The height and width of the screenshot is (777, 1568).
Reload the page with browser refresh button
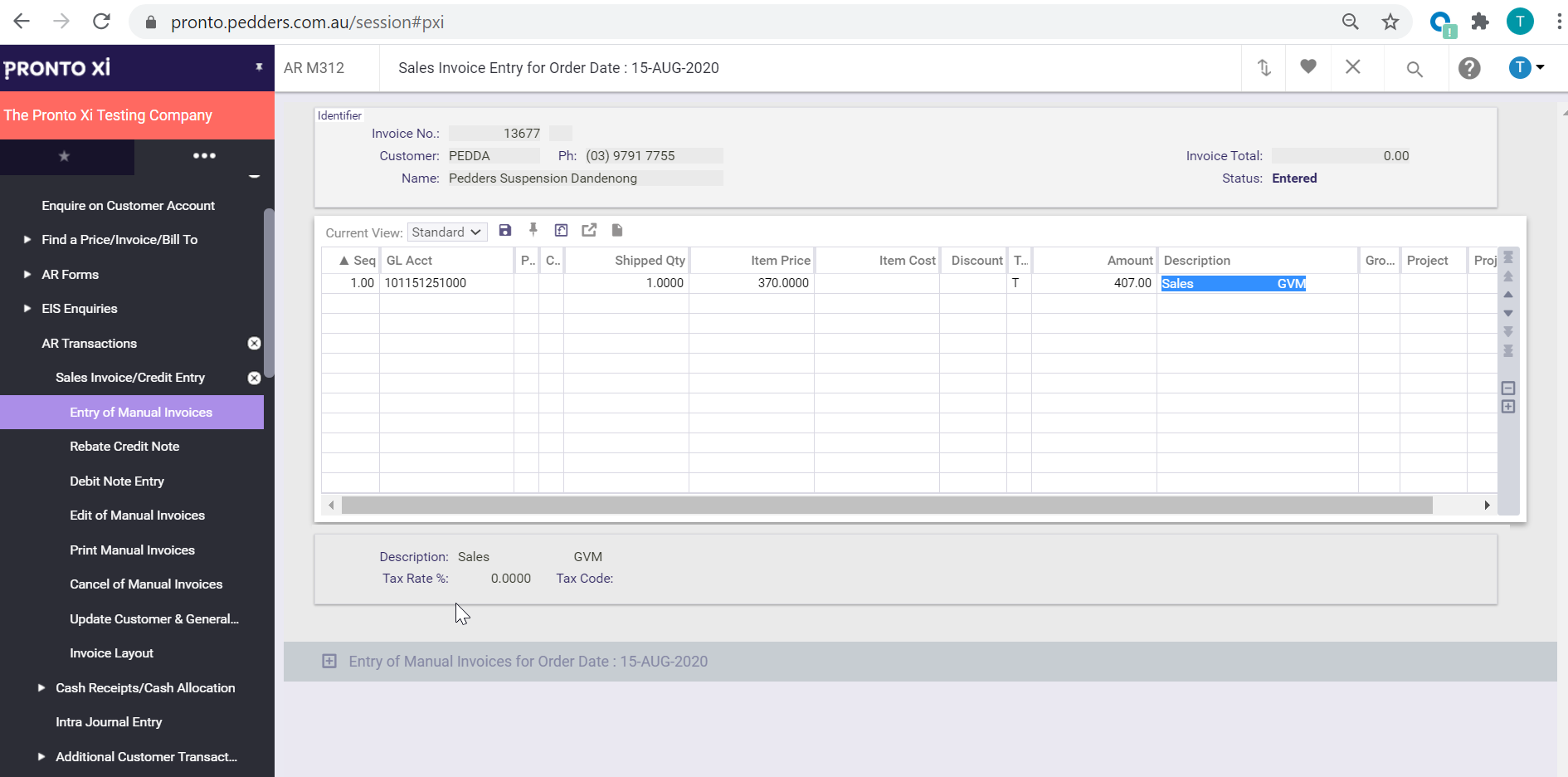[101, 22]
